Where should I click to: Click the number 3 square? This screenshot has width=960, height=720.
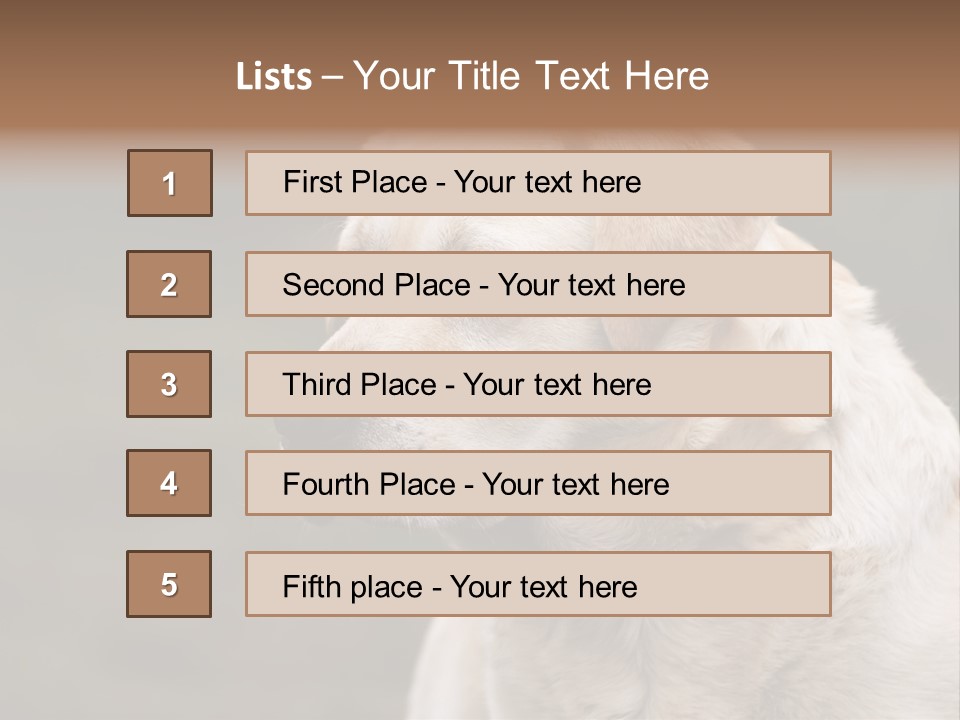point(169,384)
